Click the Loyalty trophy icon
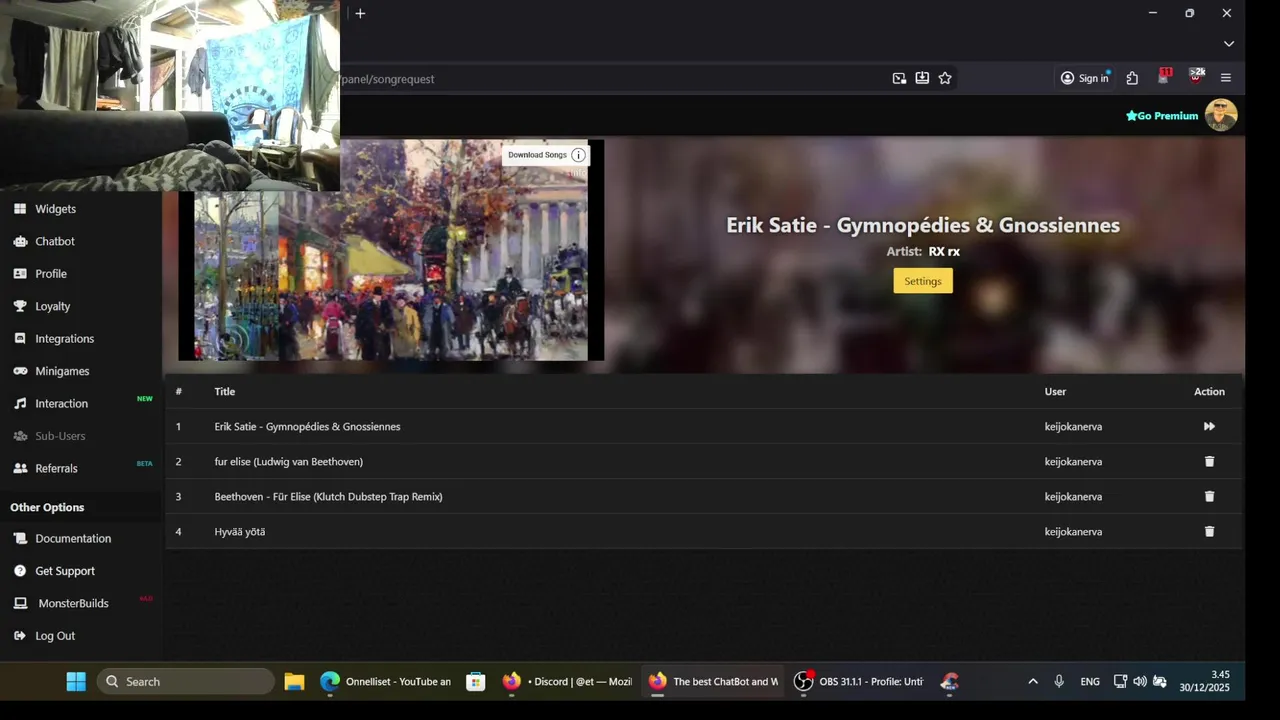 tap(20, 306)
